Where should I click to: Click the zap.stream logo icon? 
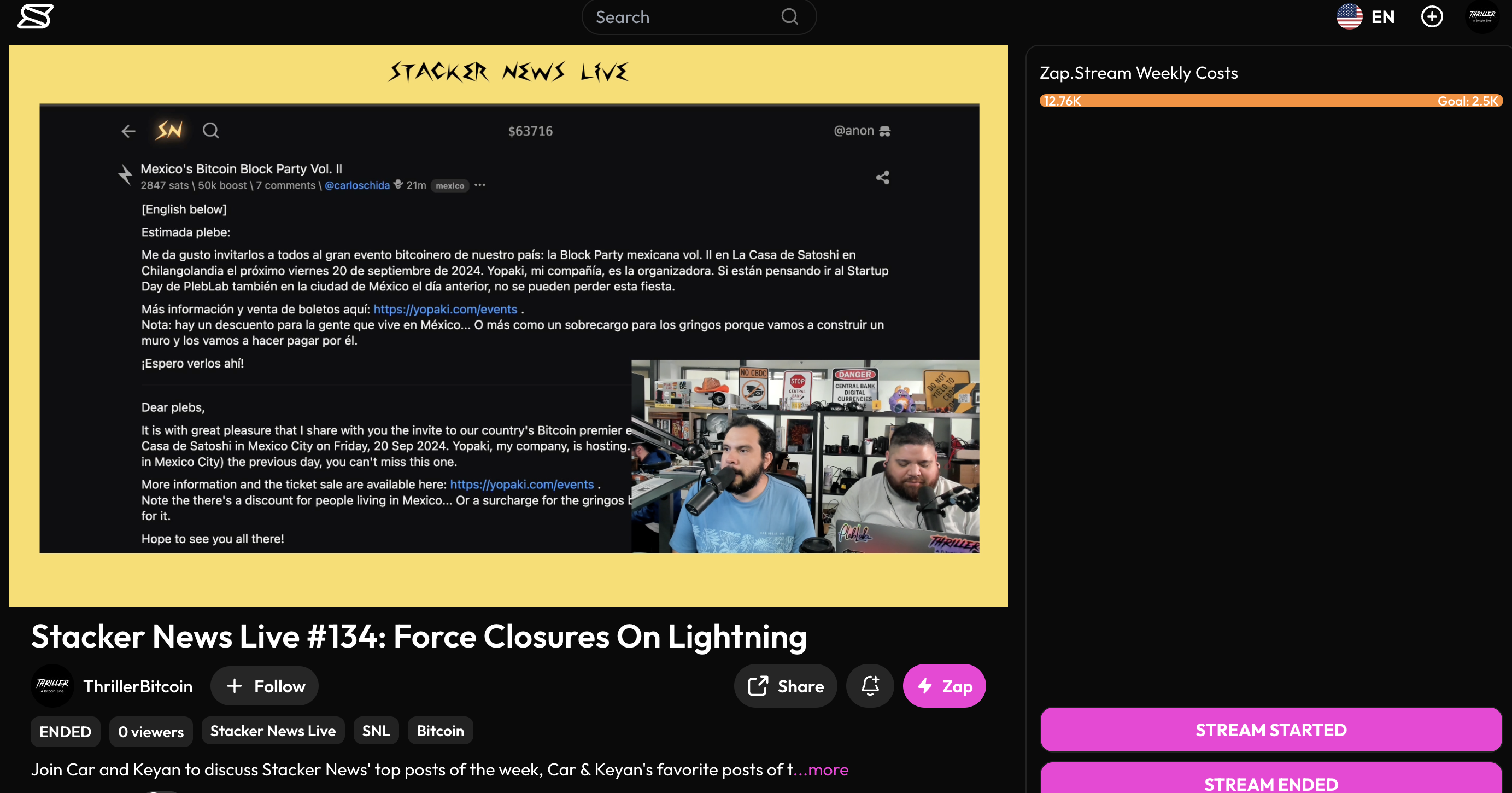click(x=35, y=16)
